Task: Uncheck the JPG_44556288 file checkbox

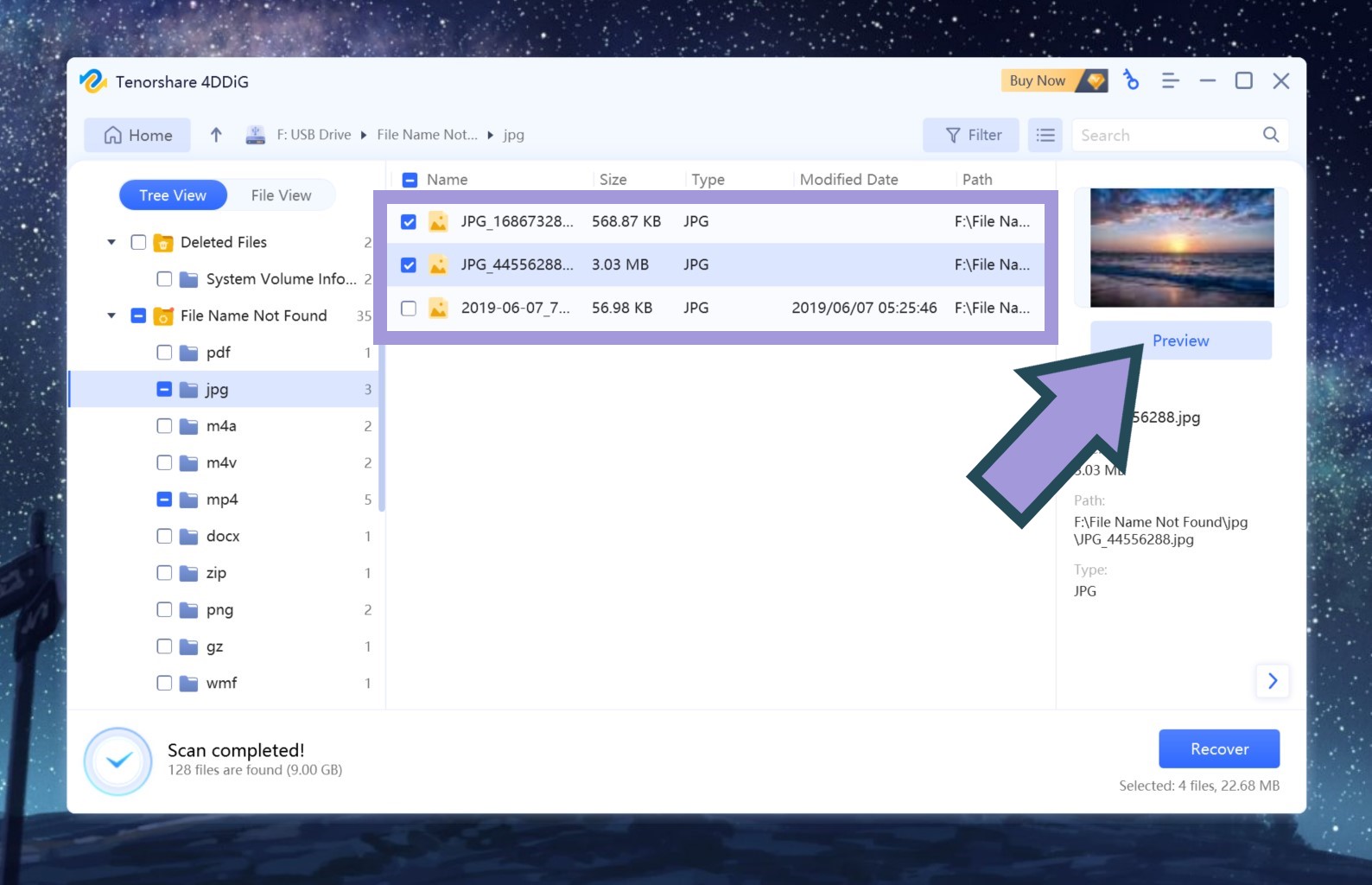Action: tap(409, 265)
